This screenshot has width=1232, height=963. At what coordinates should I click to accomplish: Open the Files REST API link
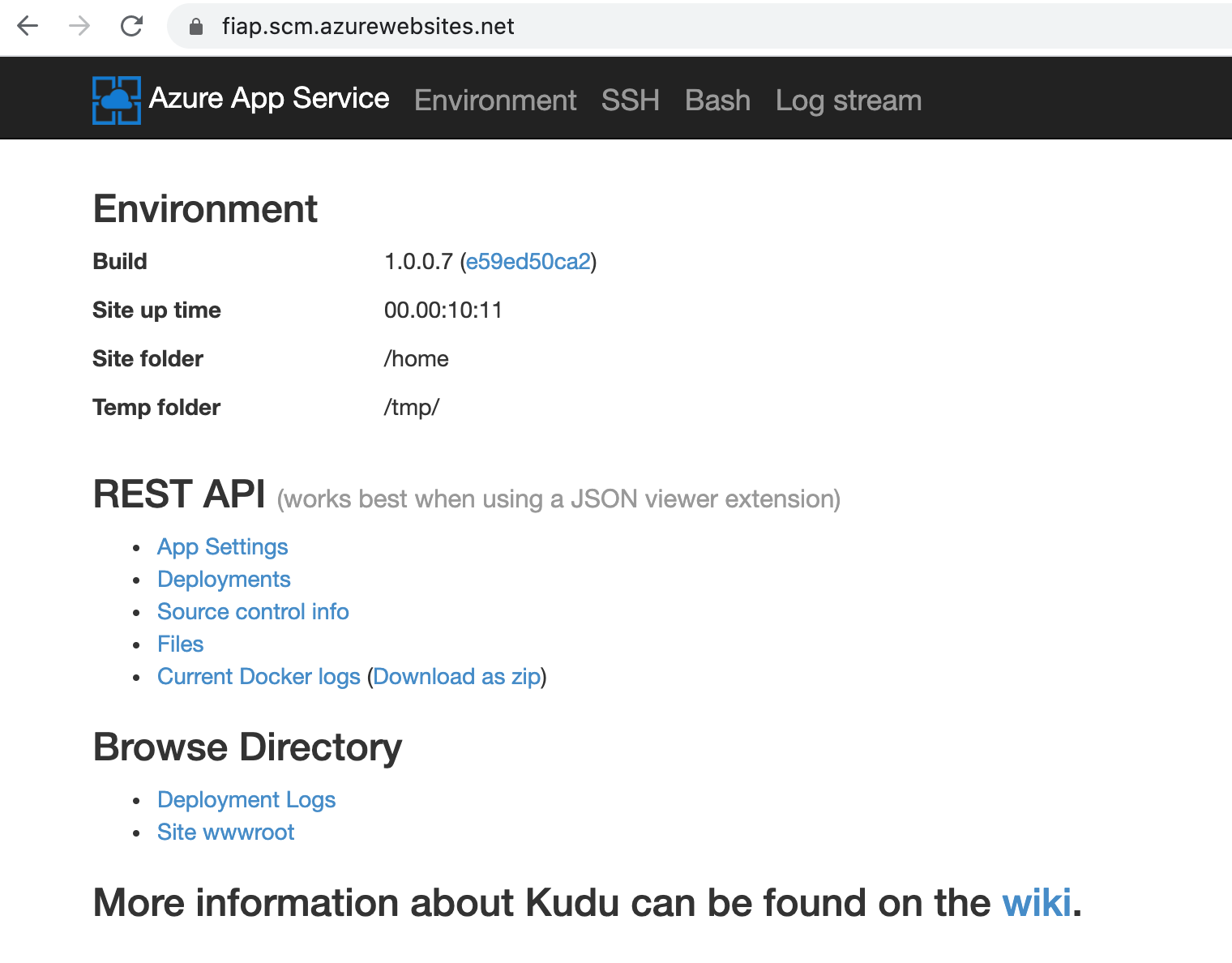(x=181, y=644)
